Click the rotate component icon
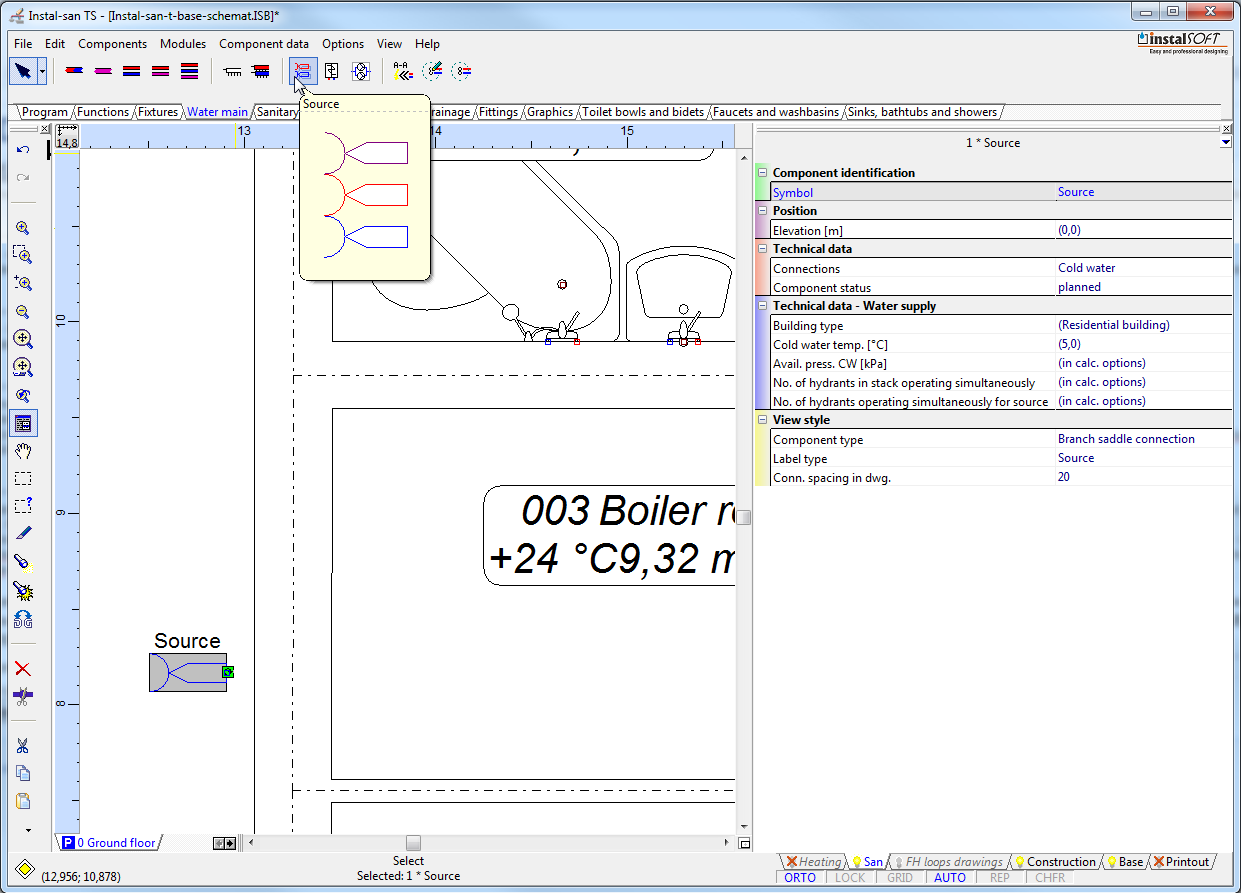The width and height of the screenshot is (1241, 893). 23,620
